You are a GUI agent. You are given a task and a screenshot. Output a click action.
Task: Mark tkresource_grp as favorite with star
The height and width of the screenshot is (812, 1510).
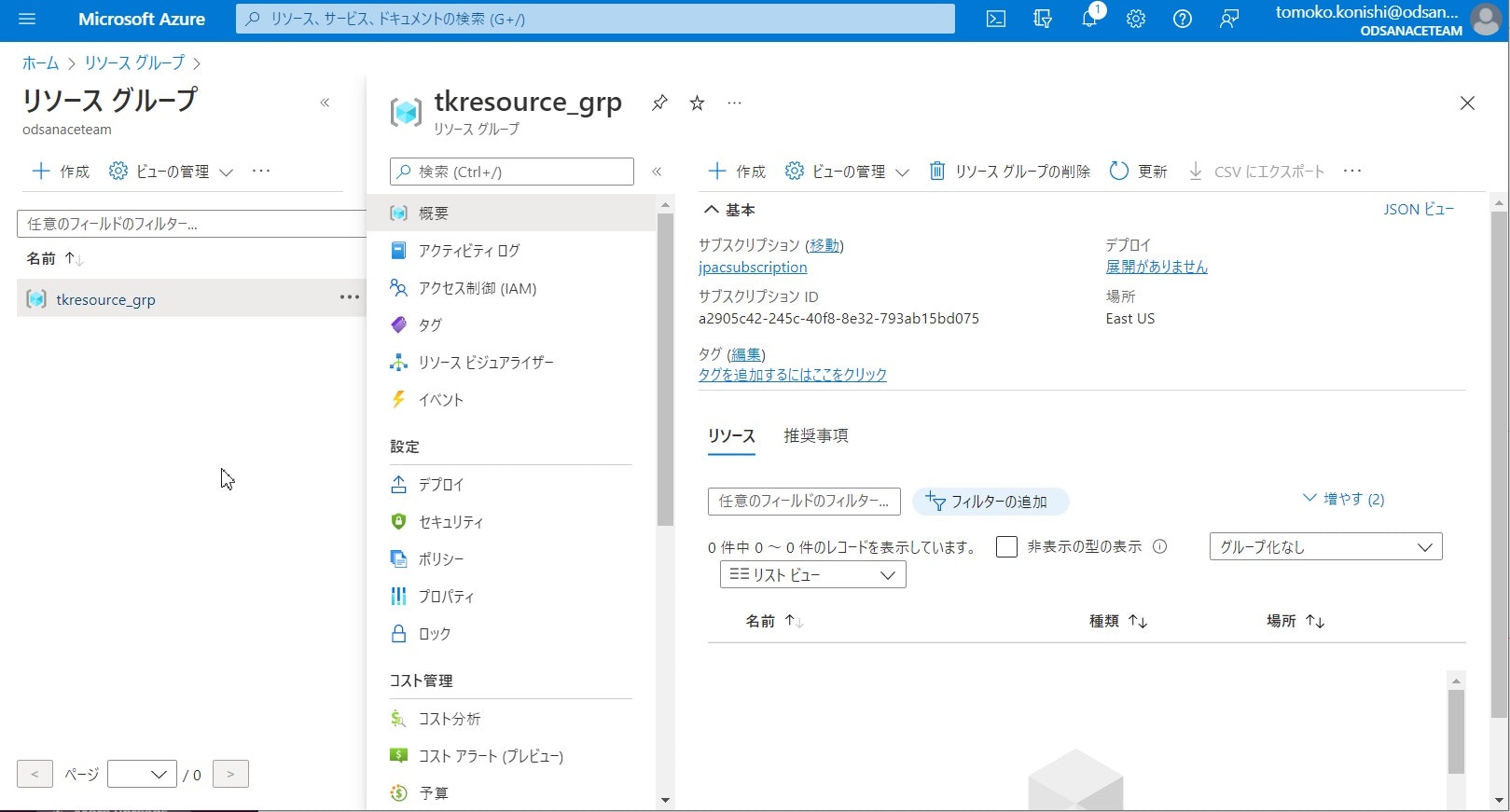pos(697,103)
